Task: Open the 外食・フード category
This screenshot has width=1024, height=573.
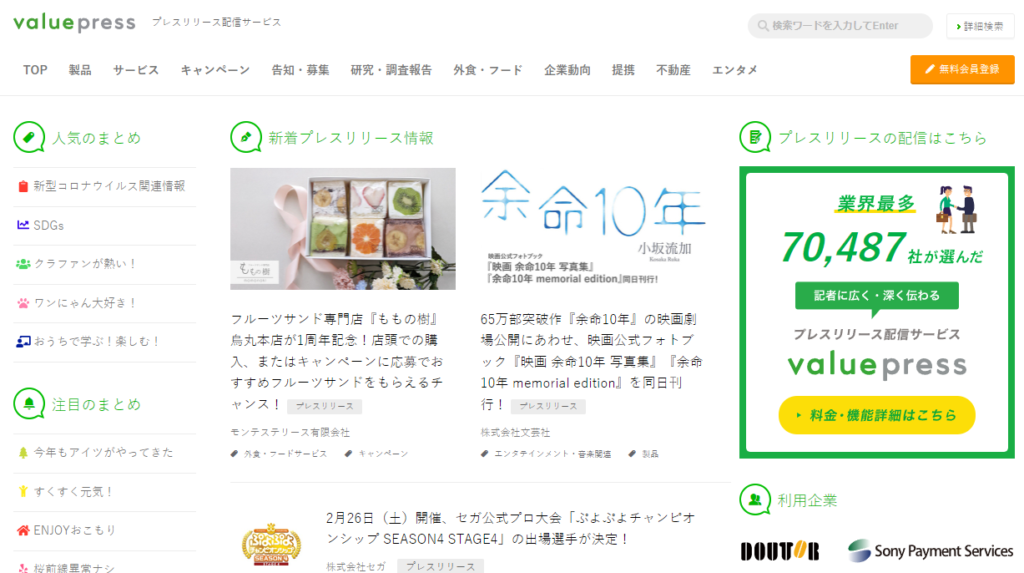Action: (x=488, y=70)
